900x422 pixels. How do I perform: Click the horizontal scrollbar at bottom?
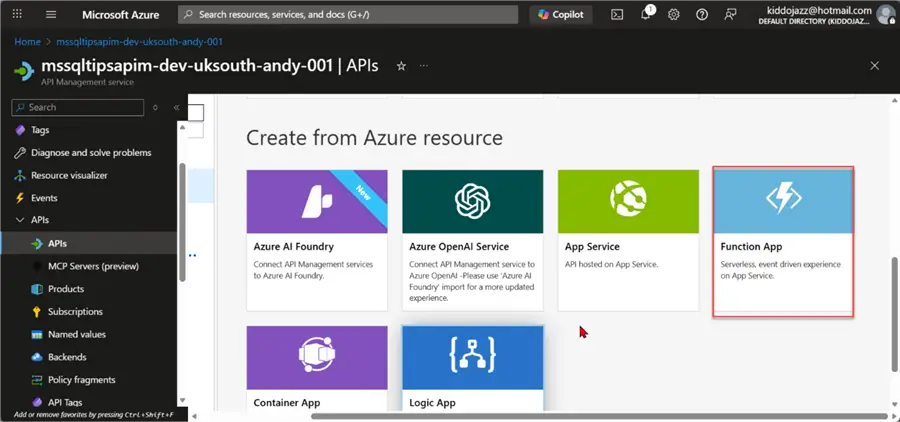(599, 416)
